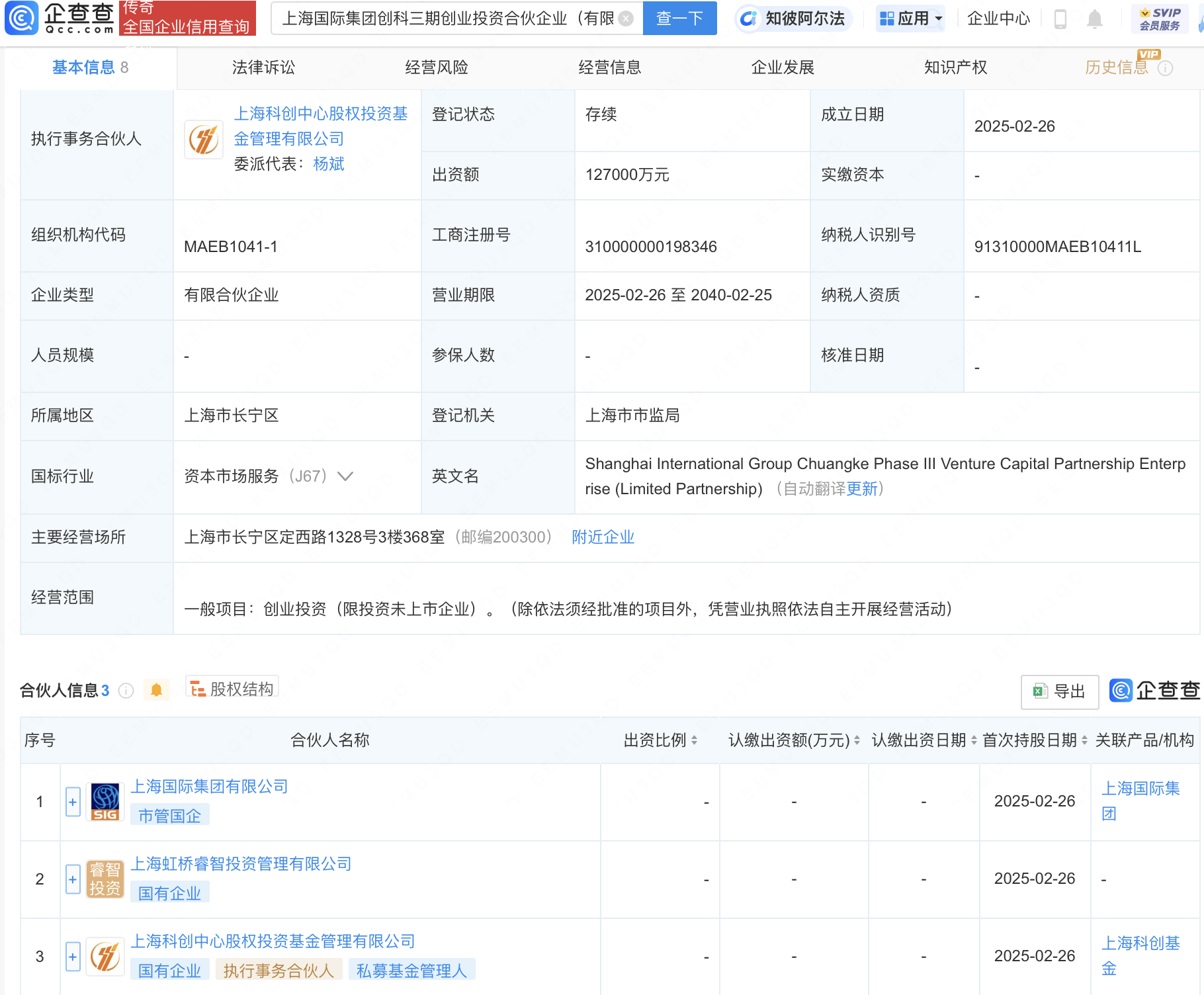1204x995 pixels.
Task: Open the 应用 dropdown menu
Action: 911,19
